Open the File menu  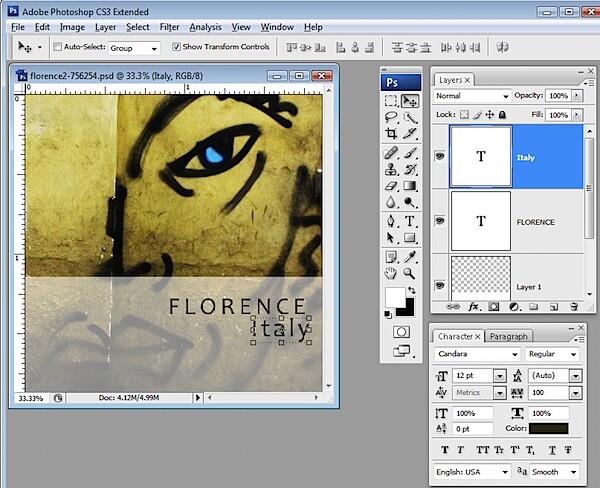pyautogui.click(x=18, y=27)
